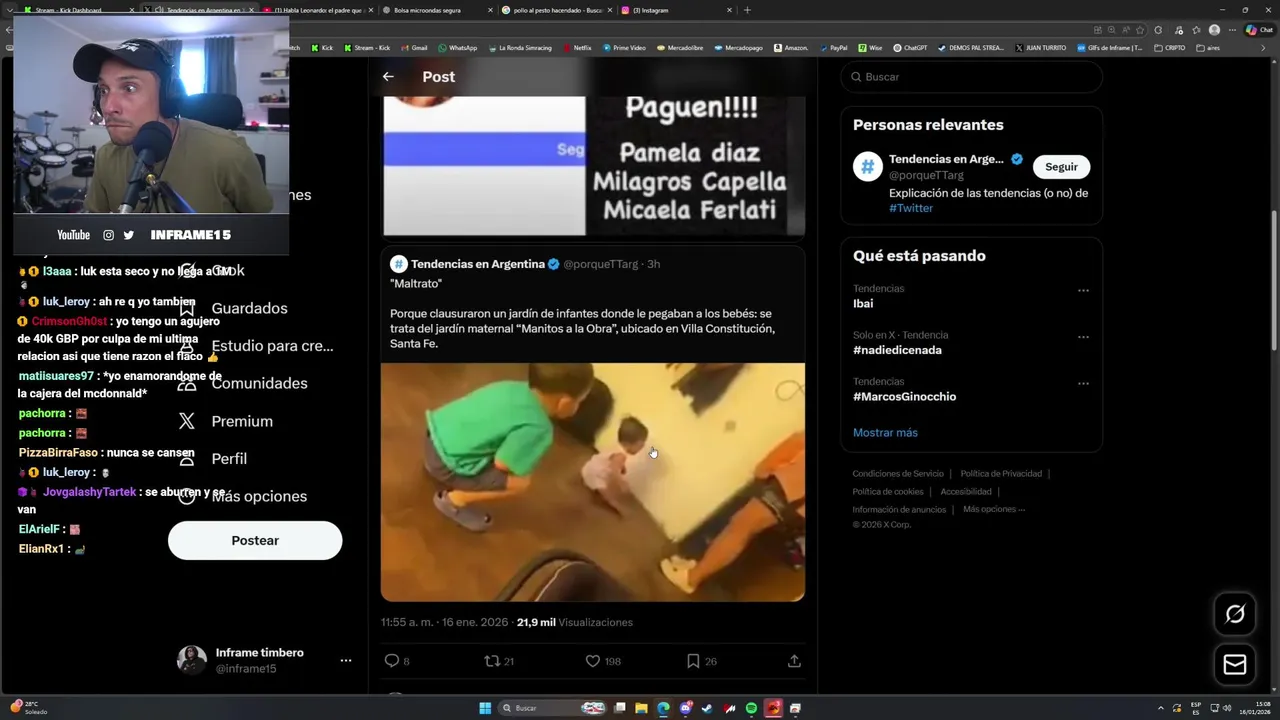Expand Mostrar más under trends

(885, 433)
